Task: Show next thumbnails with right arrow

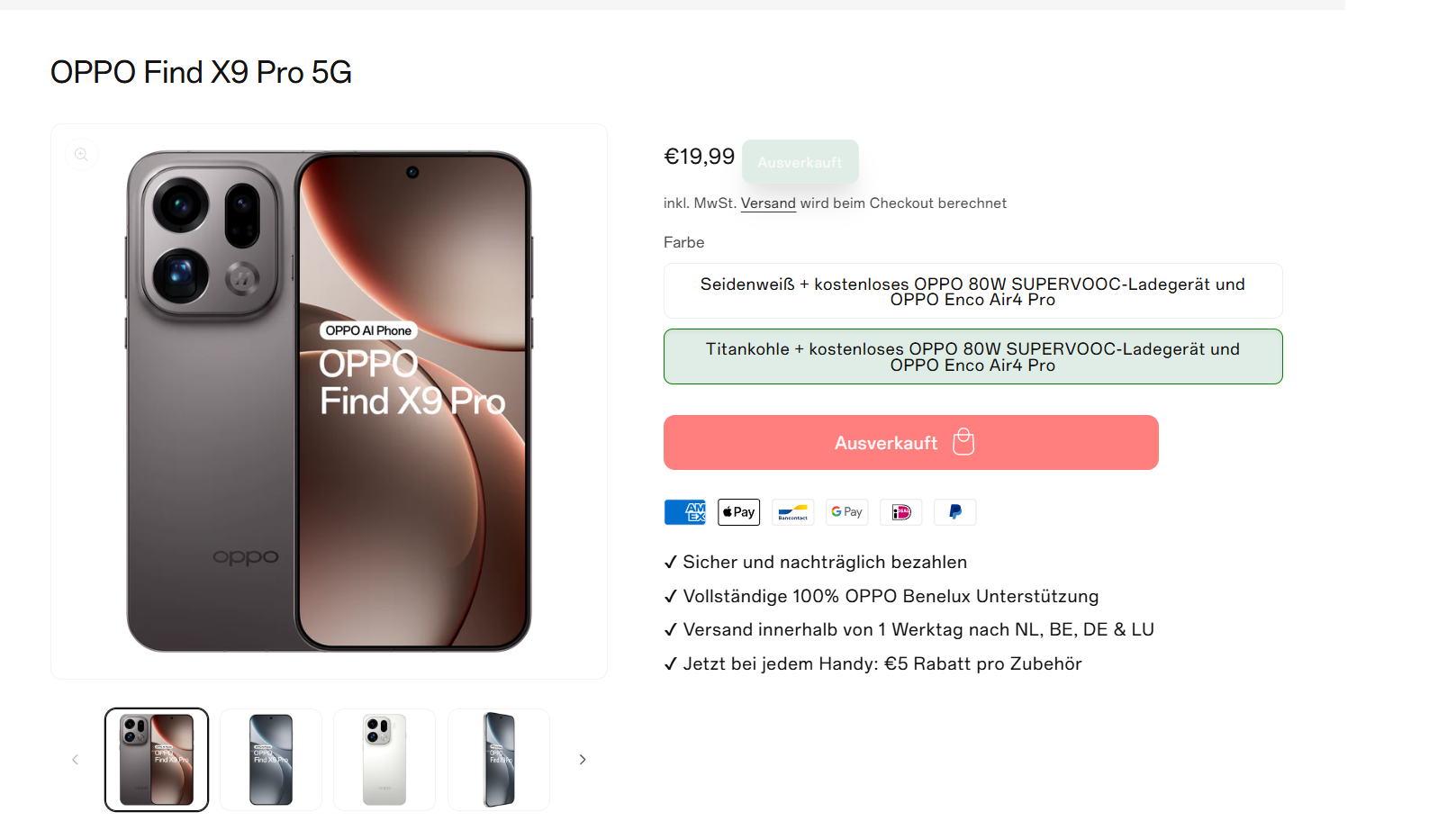Action: click(583, 760)
